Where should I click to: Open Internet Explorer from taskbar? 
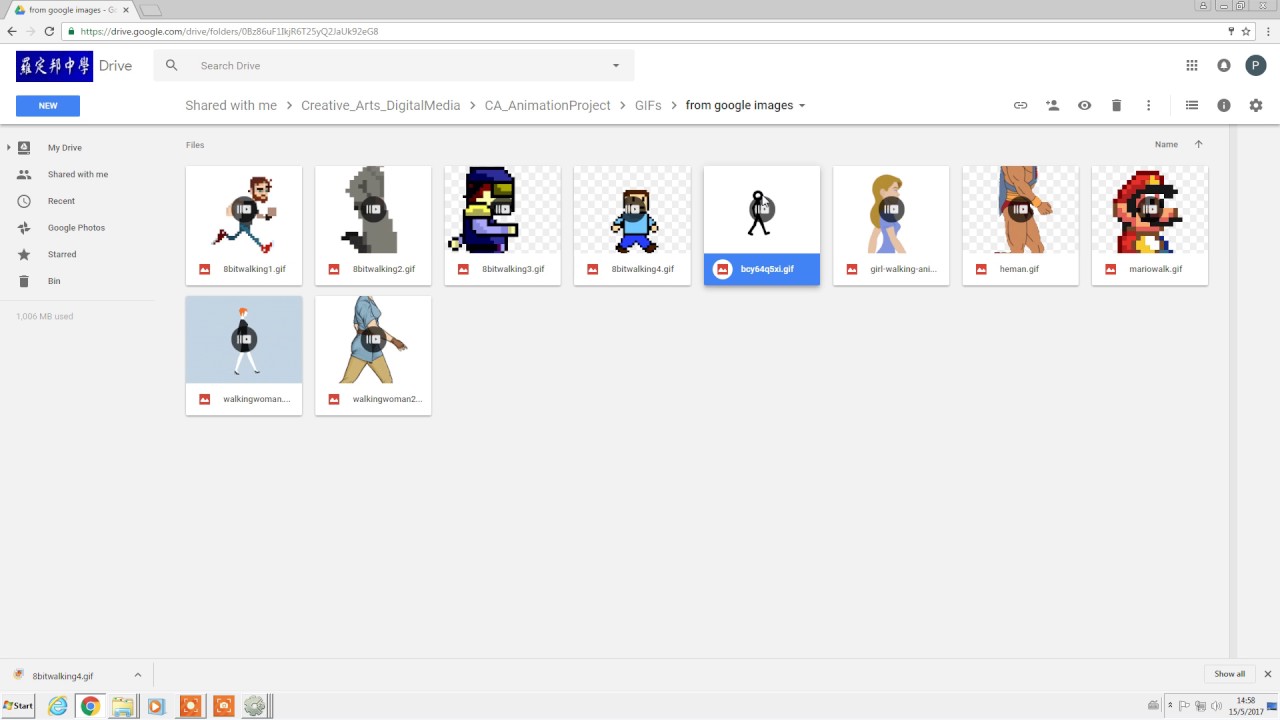(x=58, y=706)
